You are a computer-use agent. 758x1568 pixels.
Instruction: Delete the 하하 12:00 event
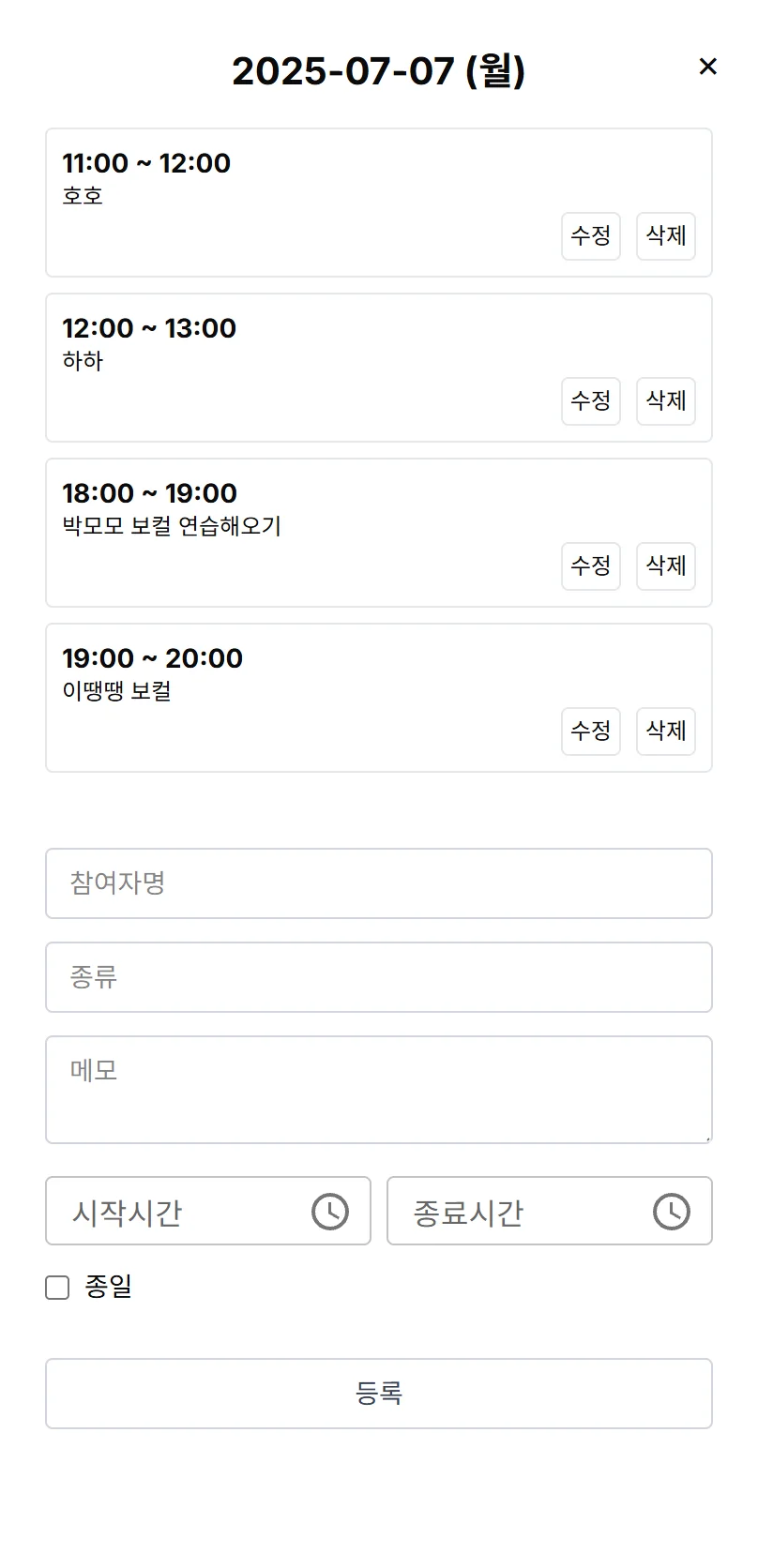[x=665, y=401]
